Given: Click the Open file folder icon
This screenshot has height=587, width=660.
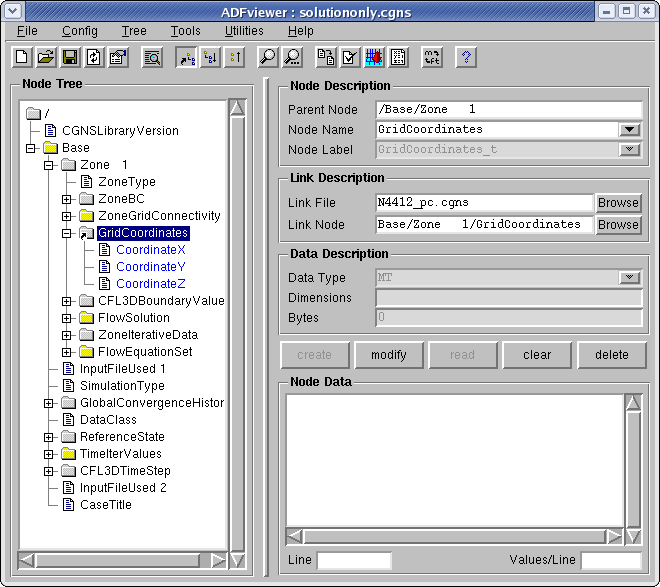Looking at the screenshot, I should coord(46,57).
